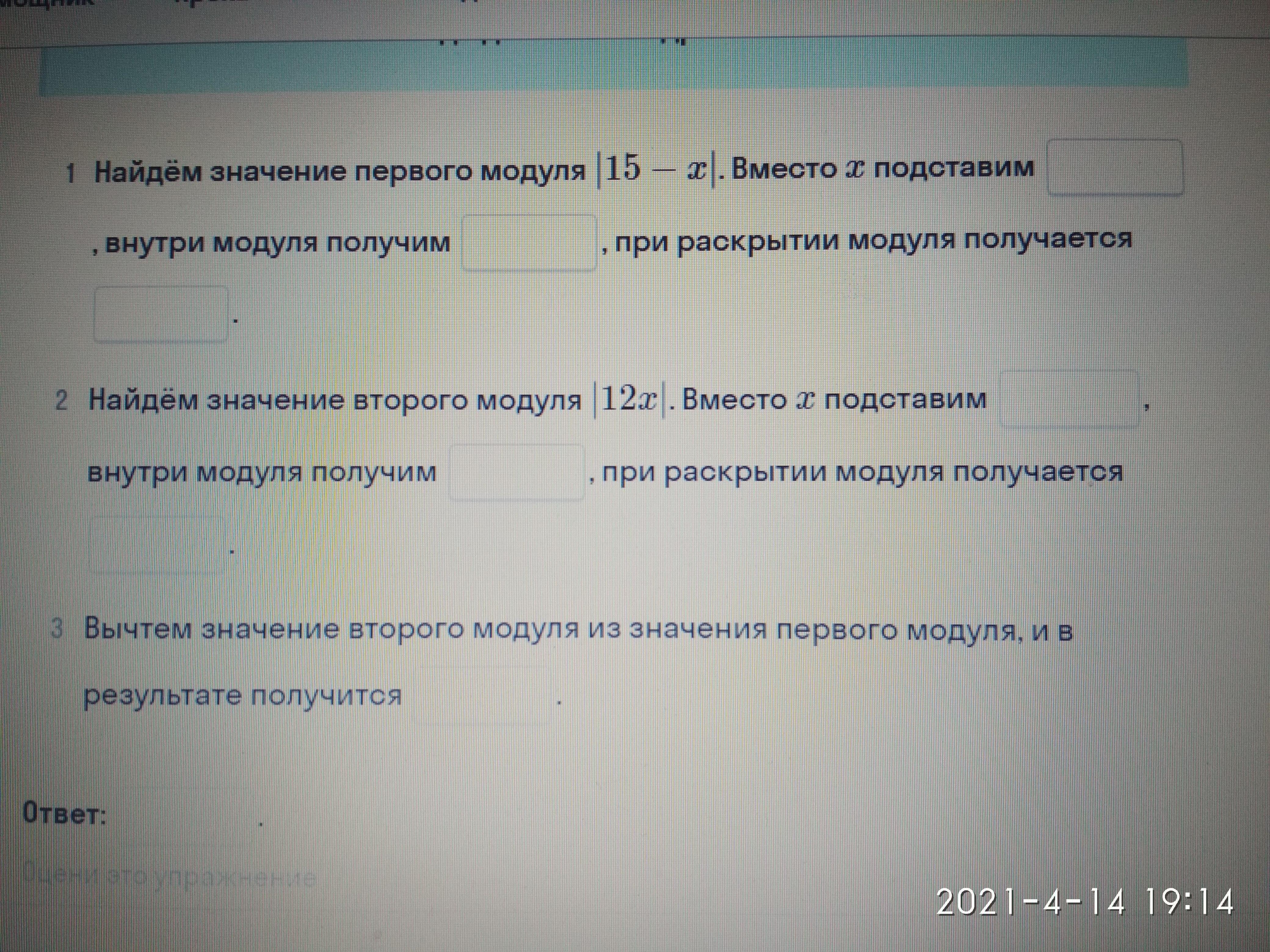Viewport: 1270px width, 952px height.
Task: Focus step 1 'внутри модуля получим' input box
Action: pos(529,243)
